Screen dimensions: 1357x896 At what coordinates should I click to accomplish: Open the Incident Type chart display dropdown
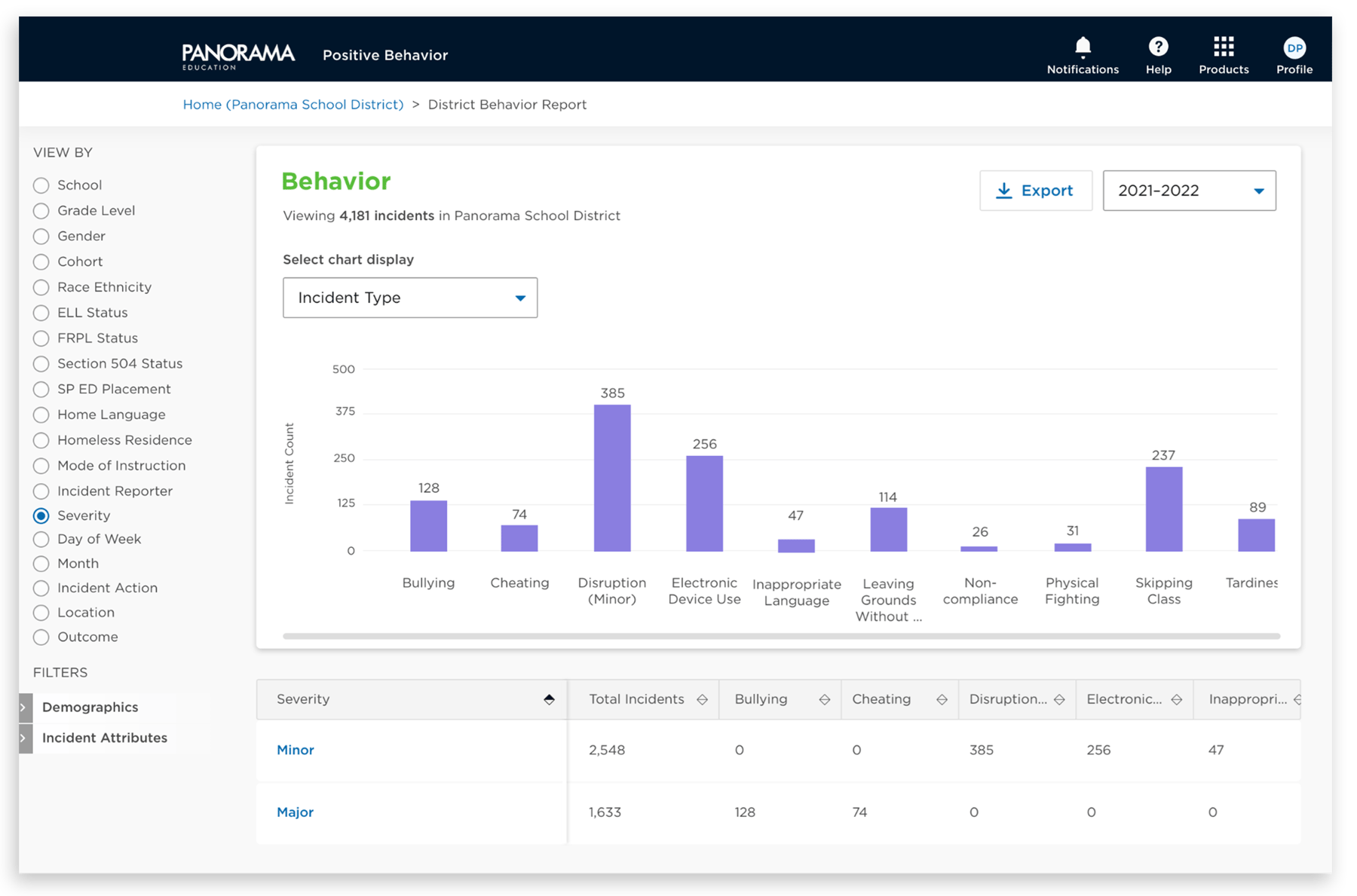pos(409,298)
